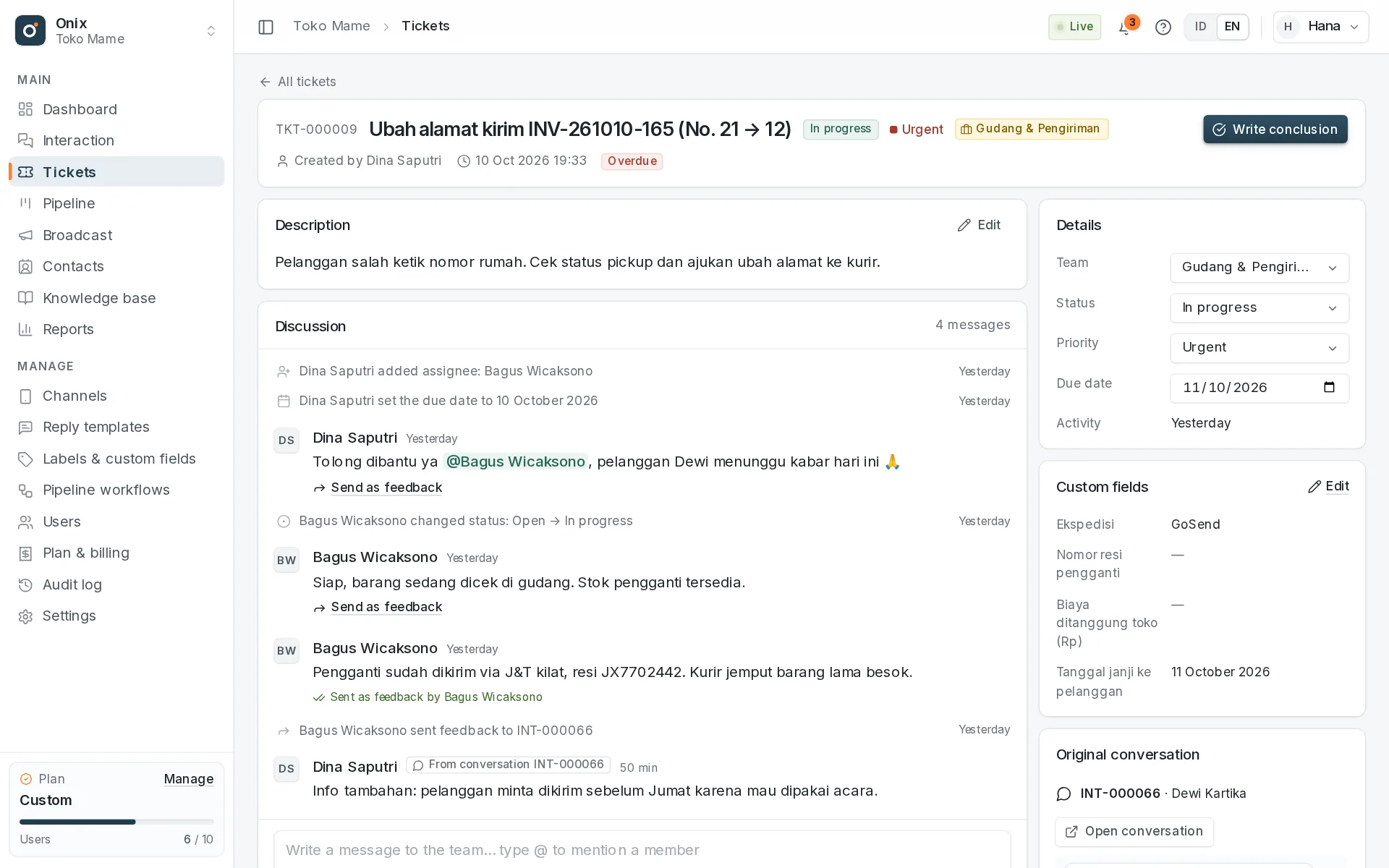Open the Team dropdown
Image resolution: width=1389 pixels, height=868 pixels.
point(1259,268)
